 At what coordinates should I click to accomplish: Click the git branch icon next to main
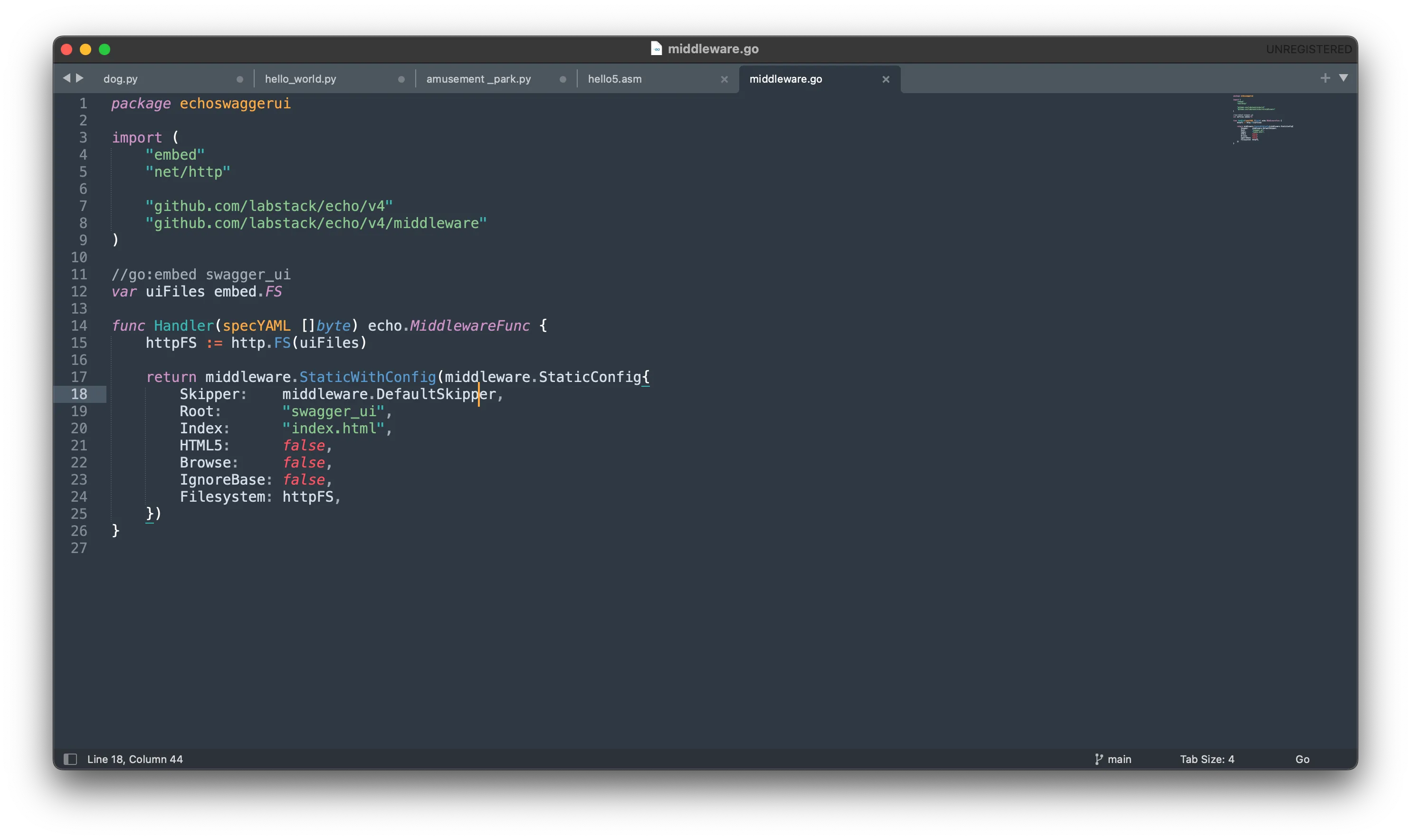[1098, 759]
